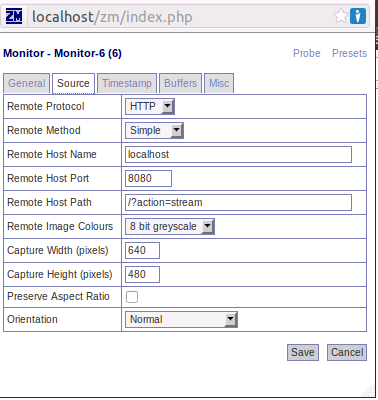Open the Buffers tab
Image resolution: width=378 pixels, height=400 pixels.
coord(180,83)
